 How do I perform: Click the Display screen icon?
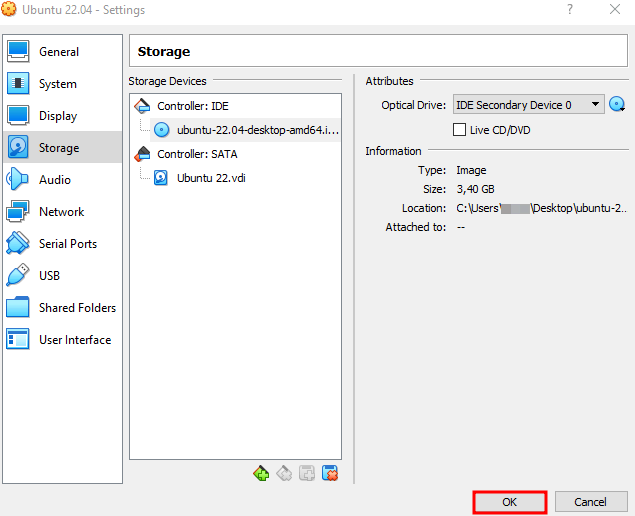point(18,115)
